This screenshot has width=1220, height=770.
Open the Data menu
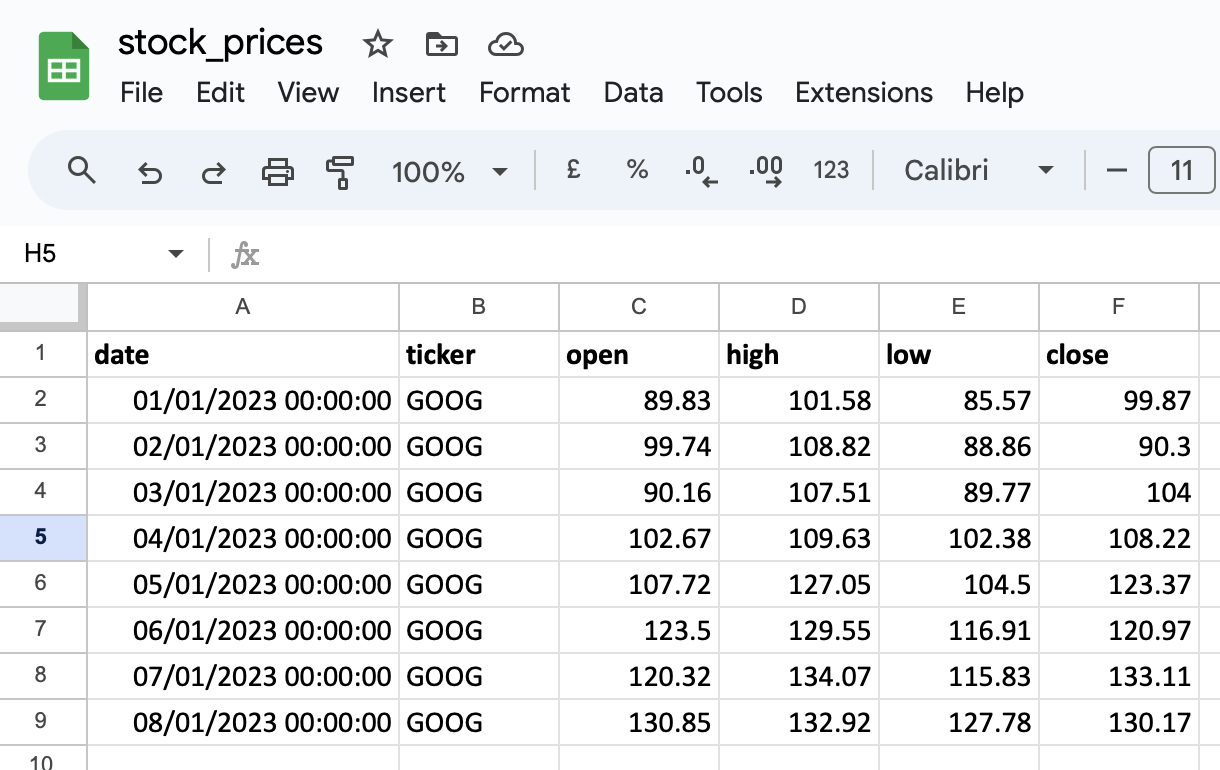pos(633,93)
